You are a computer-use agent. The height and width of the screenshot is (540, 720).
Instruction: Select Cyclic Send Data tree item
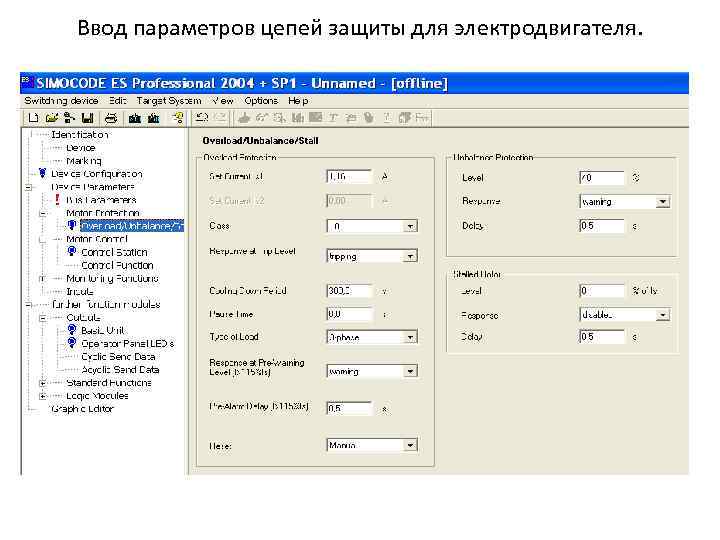(x=118, y=356)
